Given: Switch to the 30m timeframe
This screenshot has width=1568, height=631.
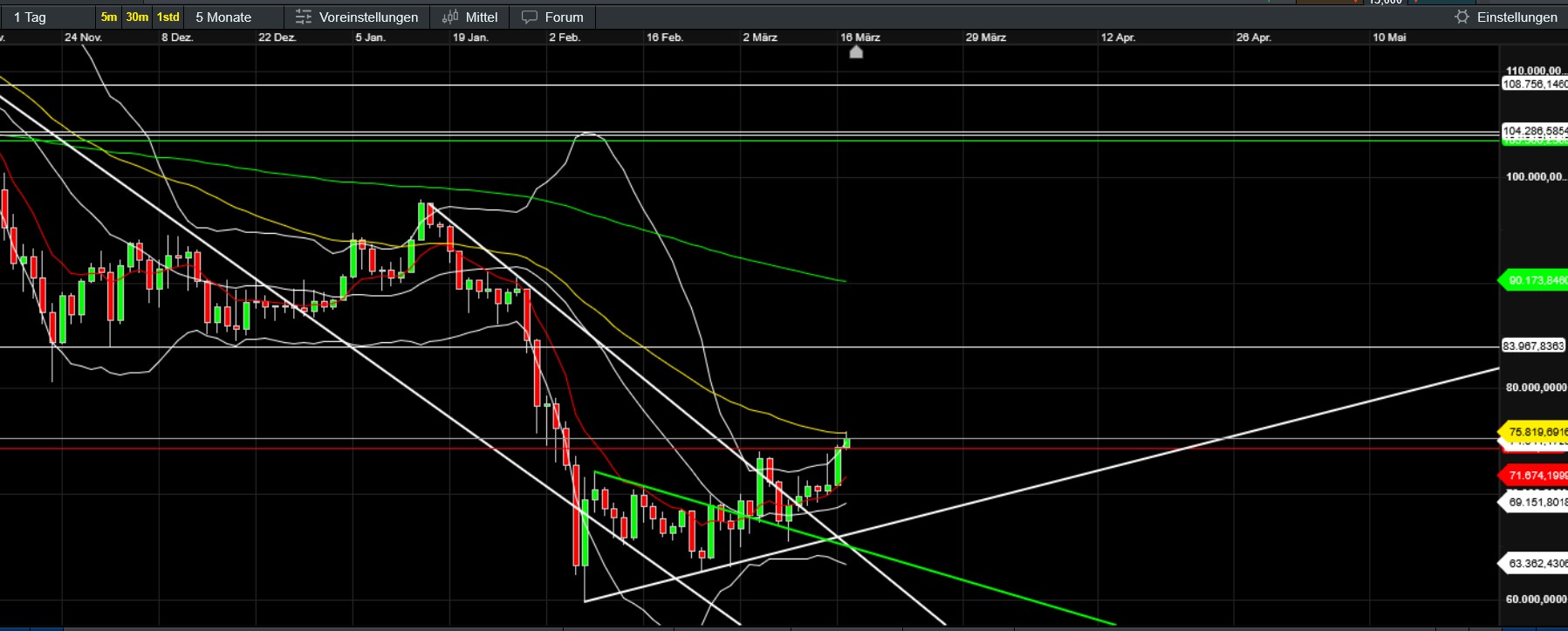Looking at the screenshot, I should click(137, 17).
